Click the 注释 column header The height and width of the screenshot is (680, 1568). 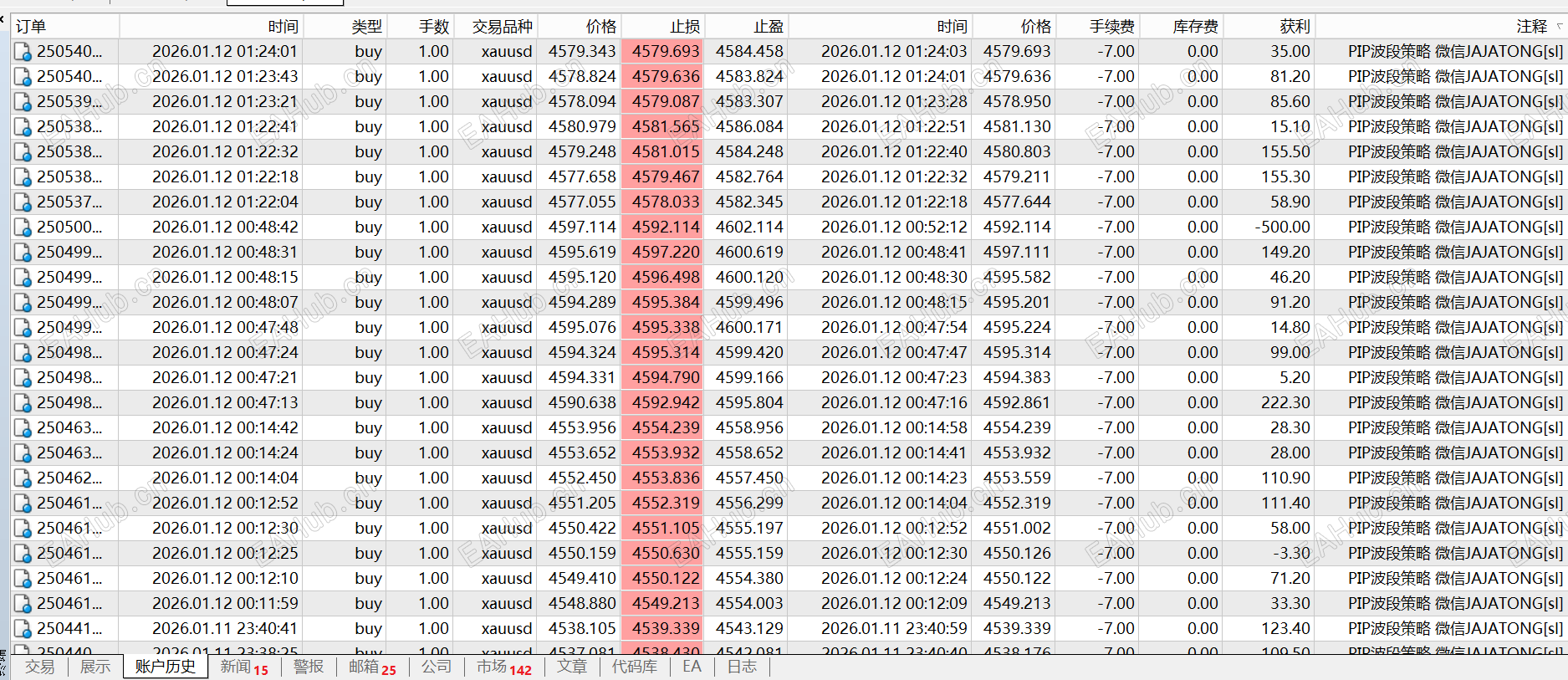click(1441, 27)
